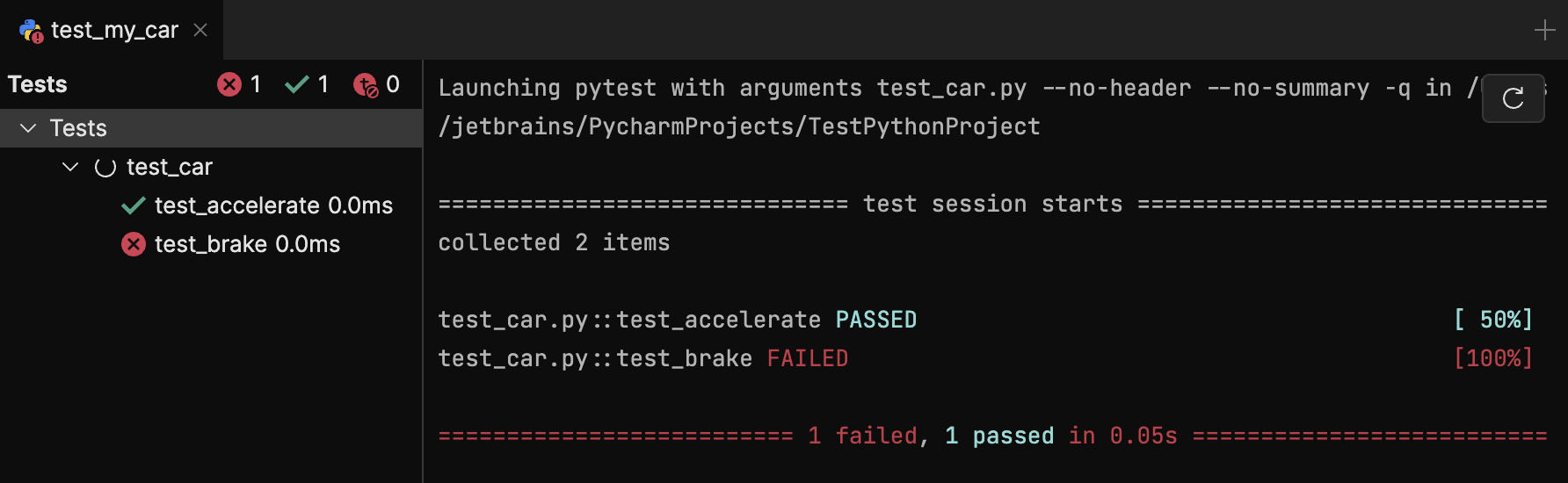Close the test_my_car tab
Screen dimensions: 1568x483
pos(200,31)
